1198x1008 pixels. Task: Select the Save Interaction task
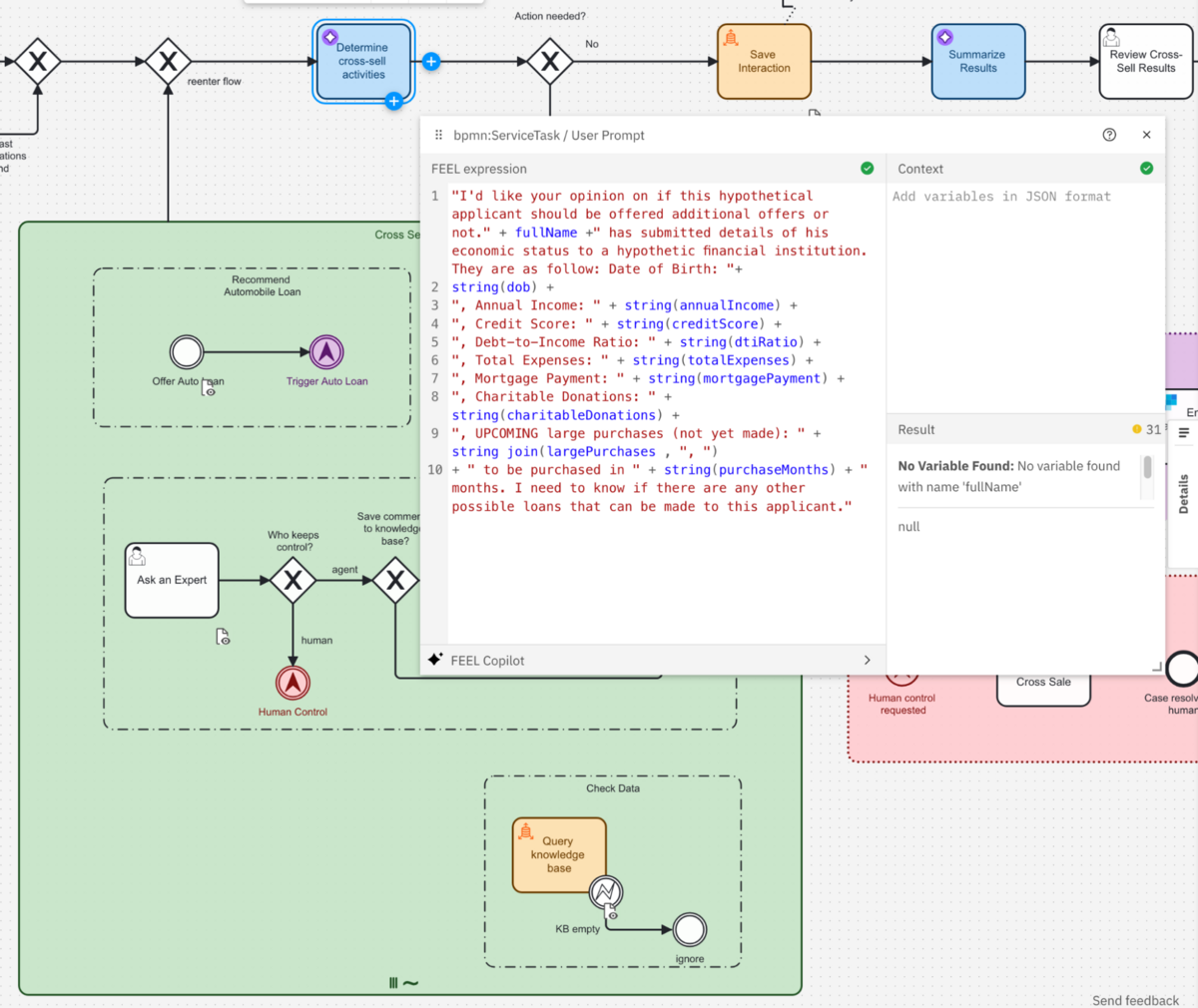click(764, 62)
